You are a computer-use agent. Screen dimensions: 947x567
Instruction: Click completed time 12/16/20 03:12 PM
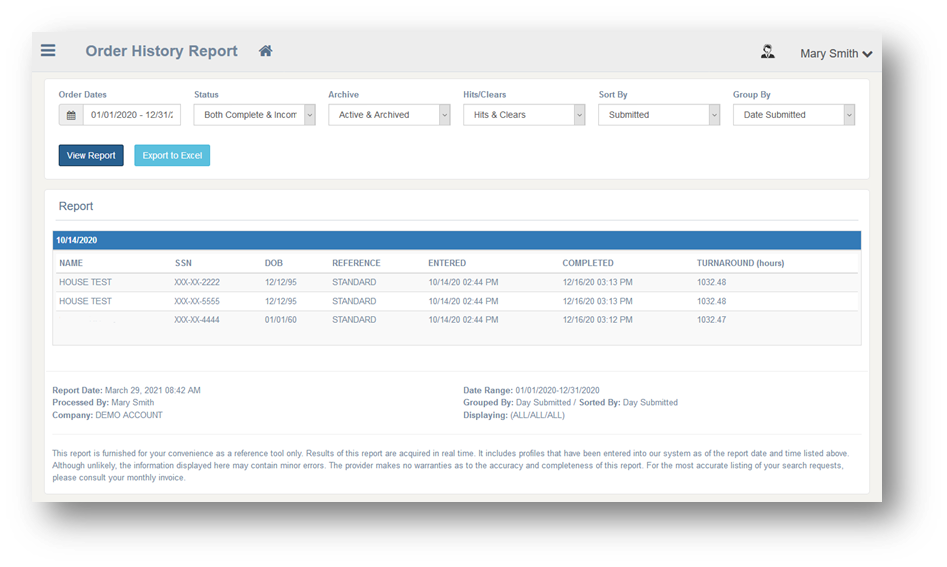[598, 320]
